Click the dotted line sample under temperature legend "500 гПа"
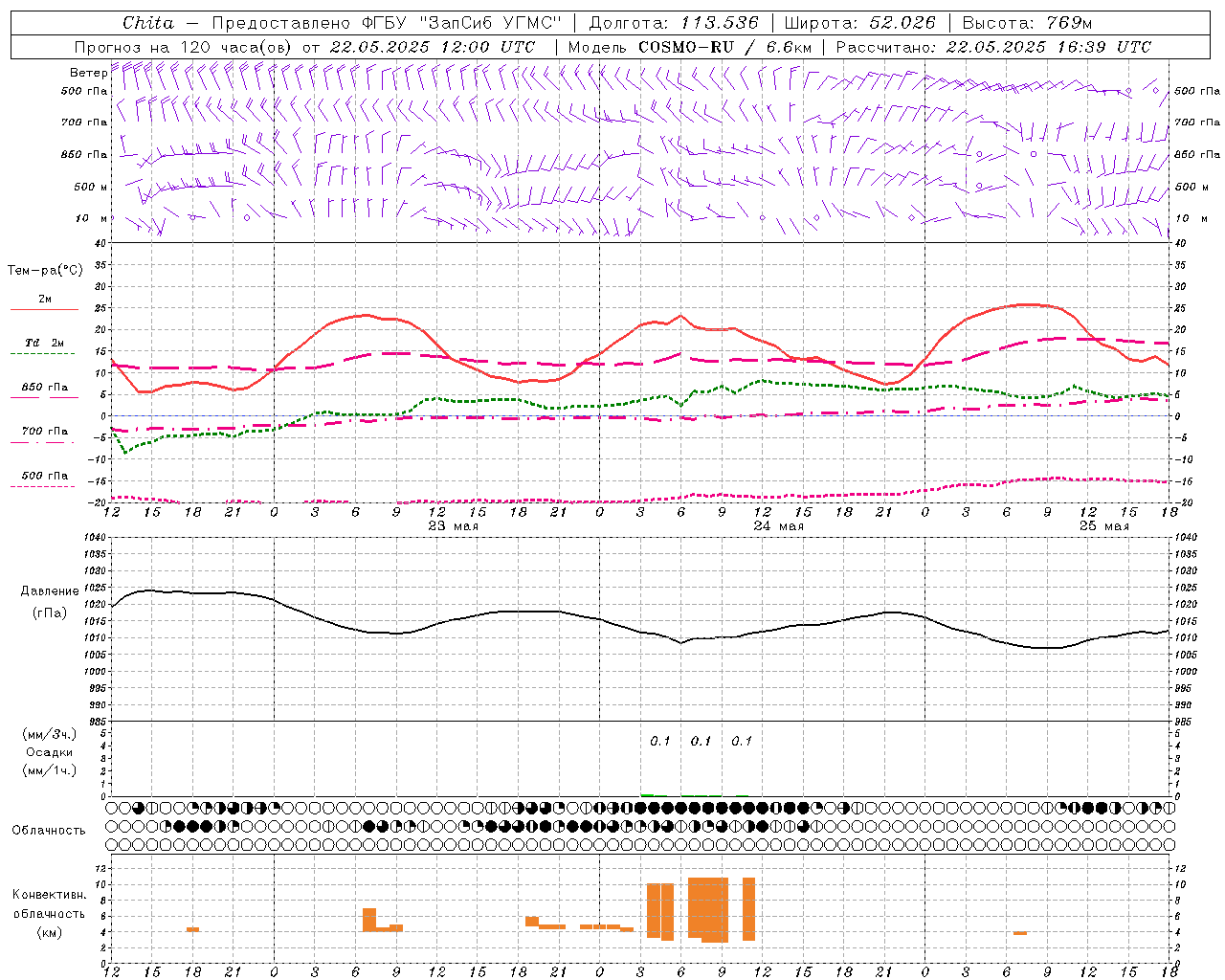 [x=43, y=486]
